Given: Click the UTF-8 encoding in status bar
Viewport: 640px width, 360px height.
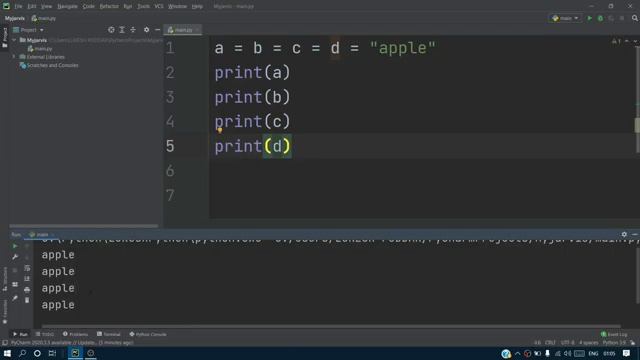Looking at the screenshot, I should click(567, 343).
